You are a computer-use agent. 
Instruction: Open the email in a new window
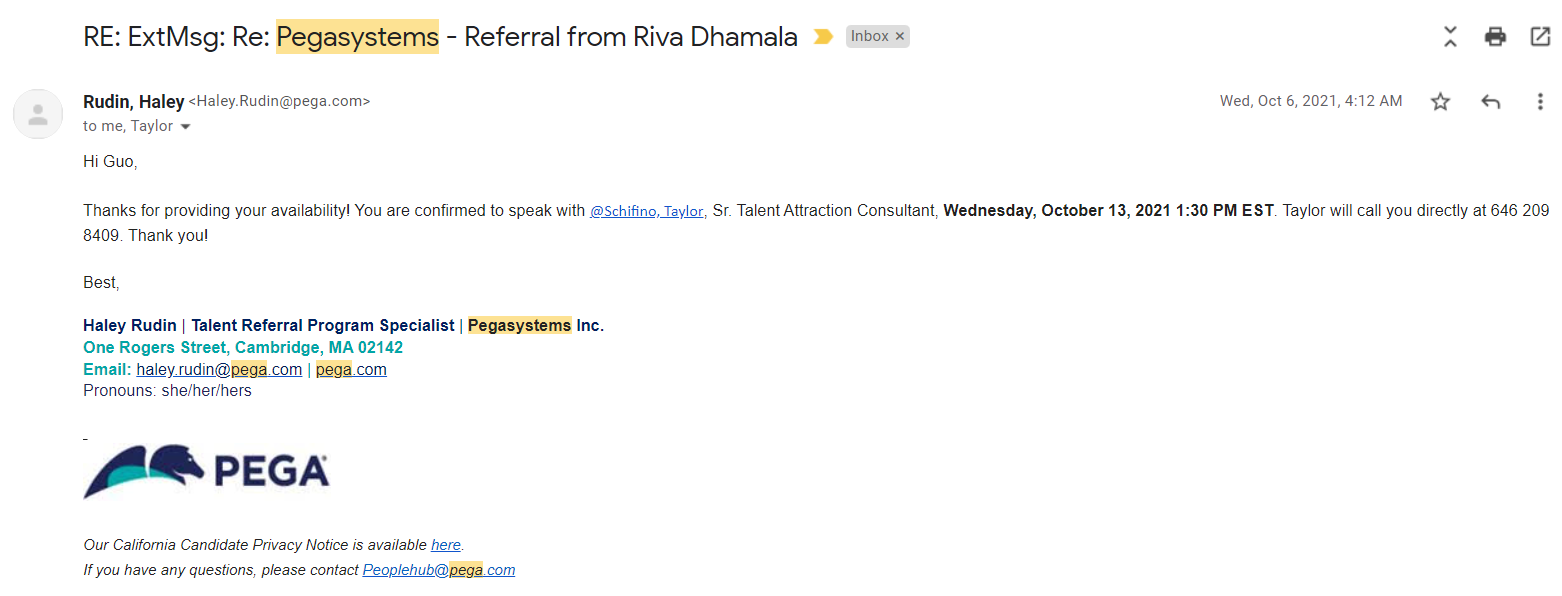pos(1540,37)
